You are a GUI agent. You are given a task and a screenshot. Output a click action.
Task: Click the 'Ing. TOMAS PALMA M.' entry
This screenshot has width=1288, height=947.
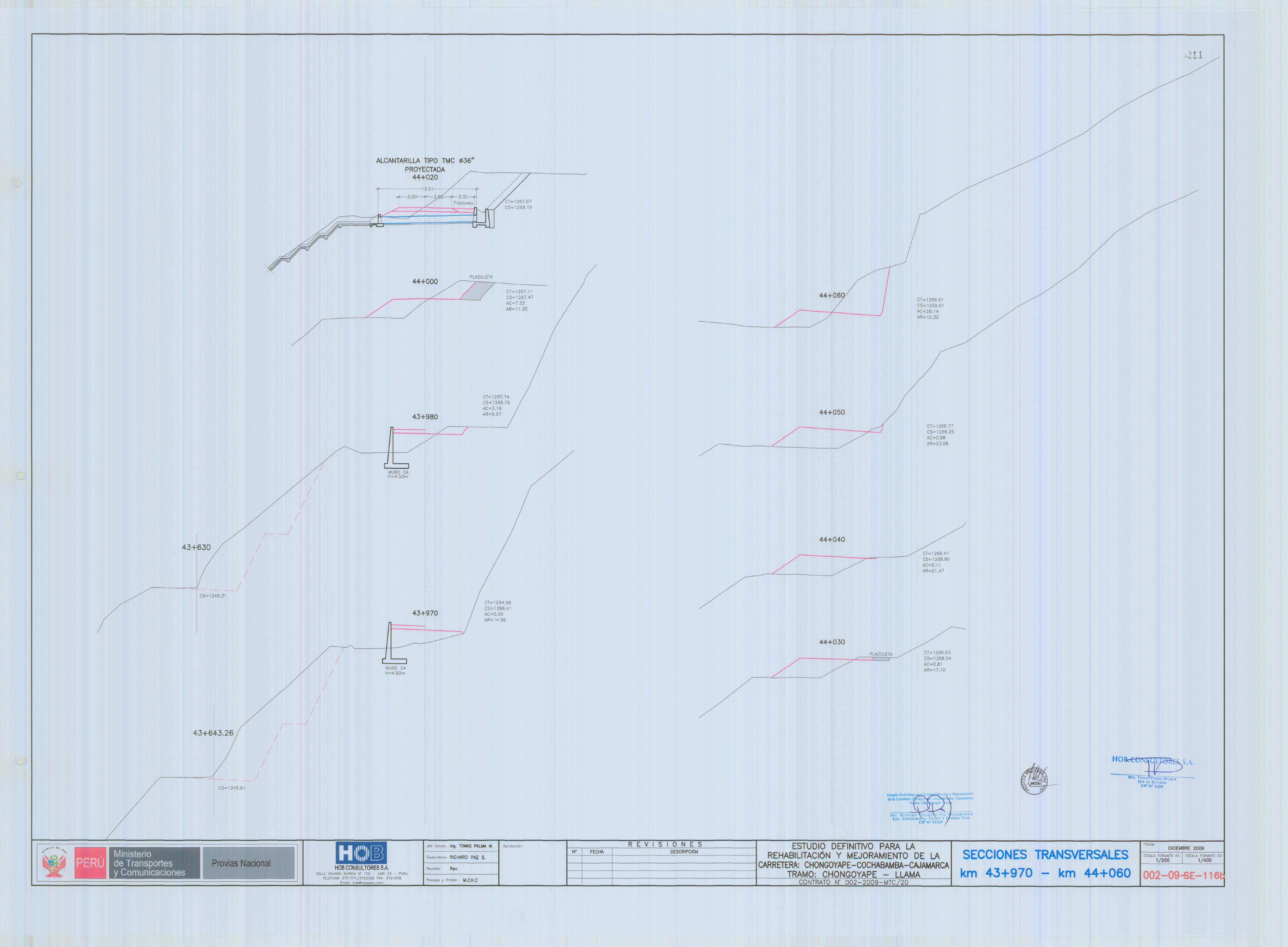coord(471,846)
